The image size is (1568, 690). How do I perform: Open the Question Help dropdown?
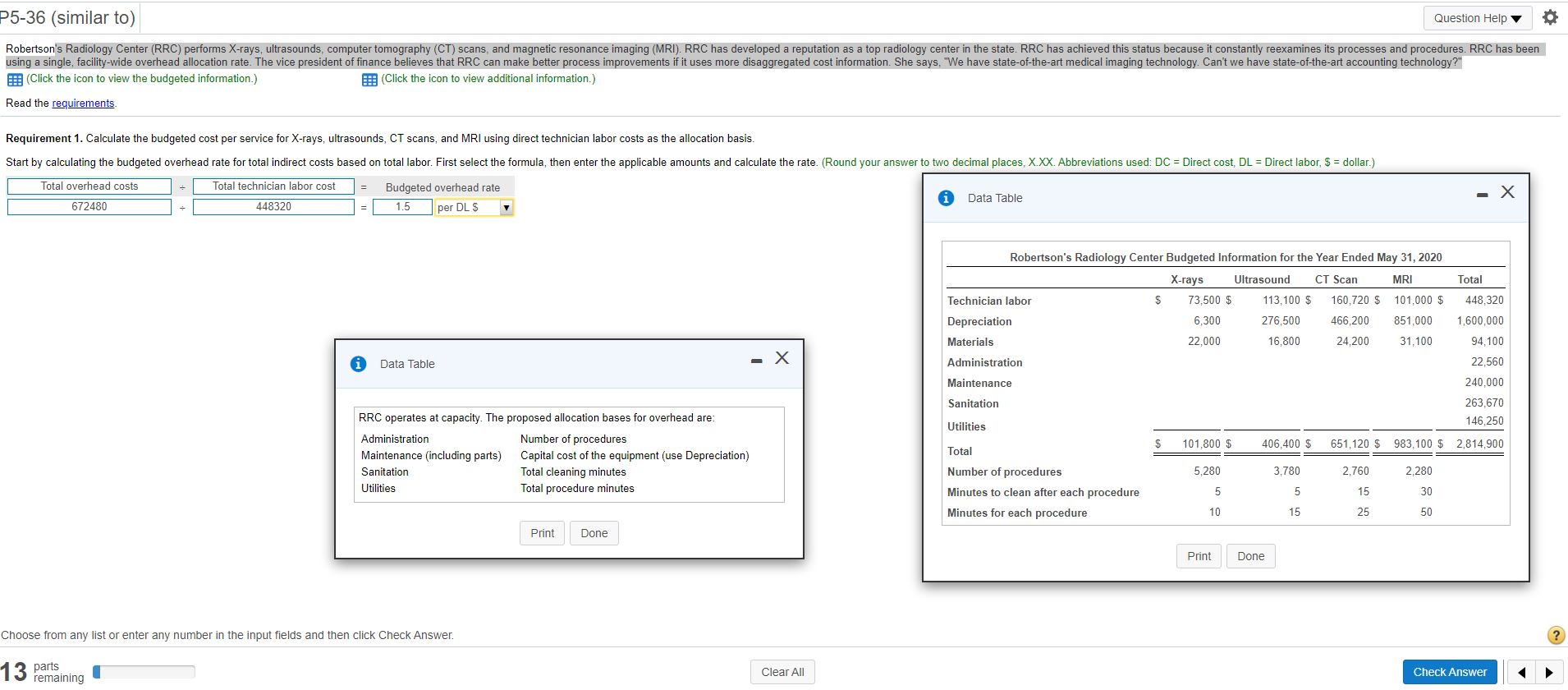(1478, 18)
